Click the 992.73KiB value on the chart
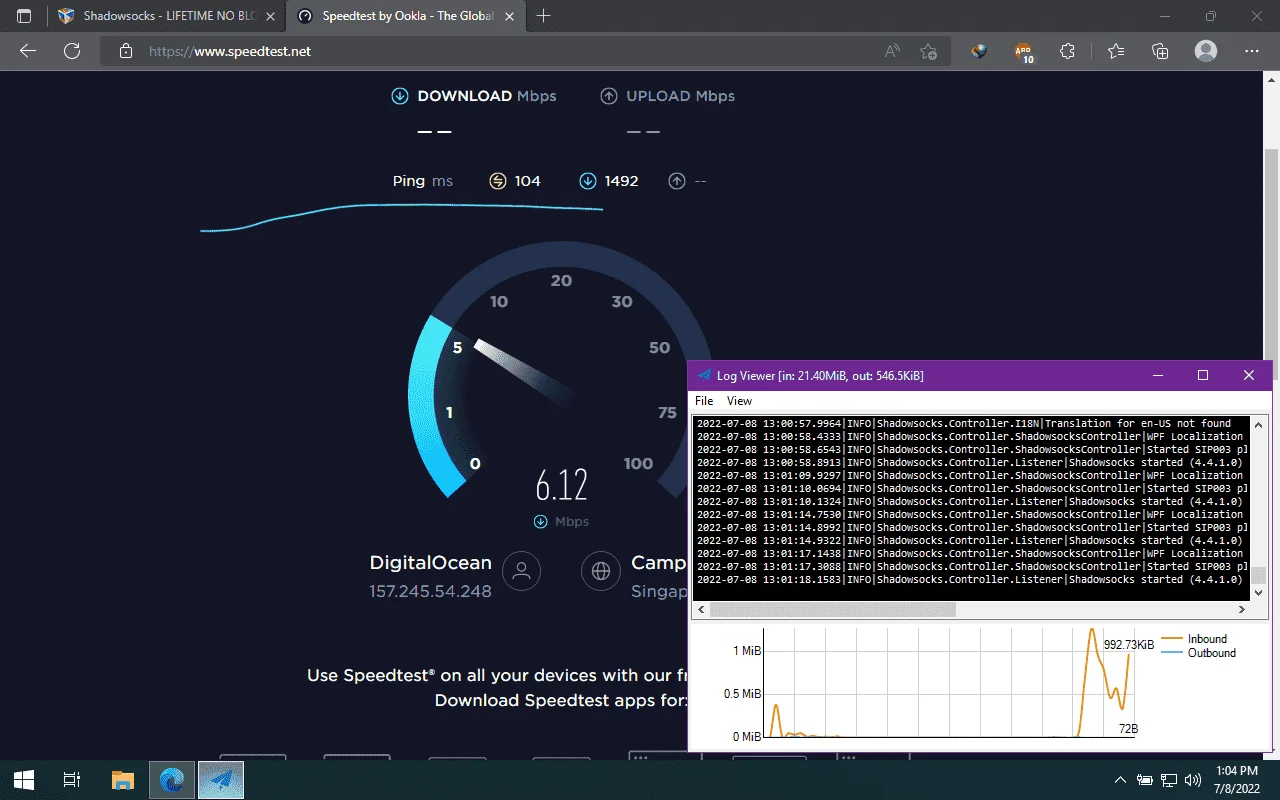Screen dimensions: 1280x800 (x=1129, y=645)
